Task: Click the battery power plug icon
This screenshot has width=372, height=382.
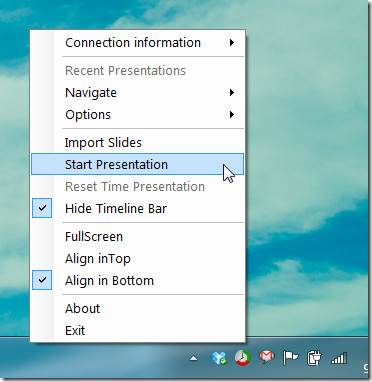Action: tap(314, 358)
